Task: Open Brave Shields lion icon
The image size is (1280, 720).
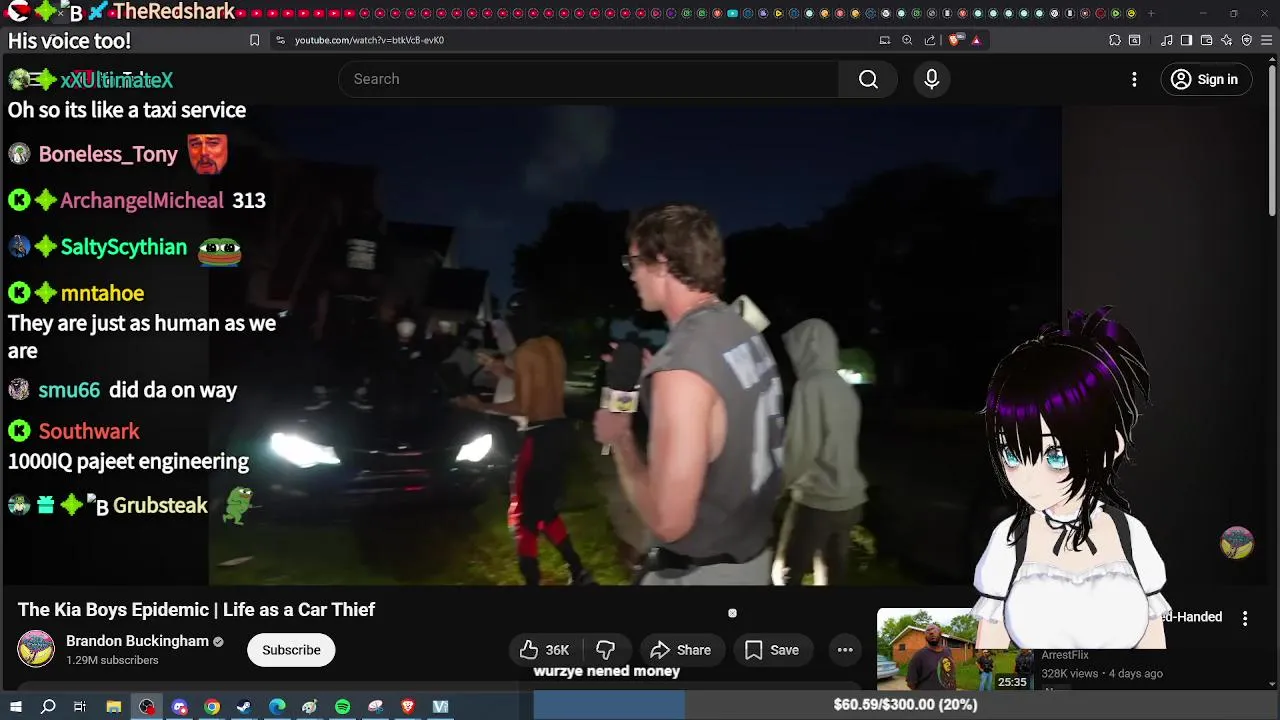Action: (954, 40)
